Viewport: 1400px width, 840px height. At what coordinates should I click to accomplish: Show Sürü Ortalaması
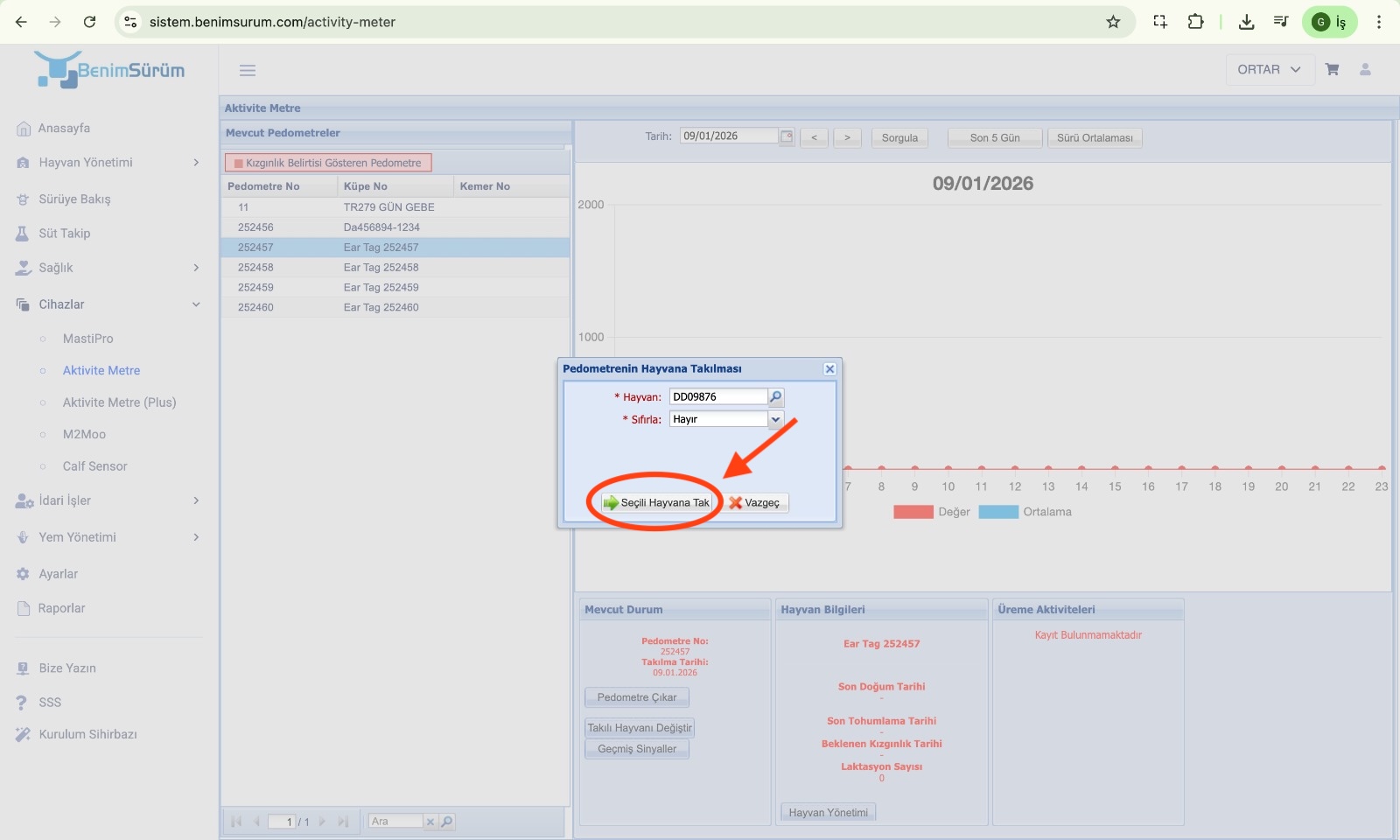point(1095,137)
